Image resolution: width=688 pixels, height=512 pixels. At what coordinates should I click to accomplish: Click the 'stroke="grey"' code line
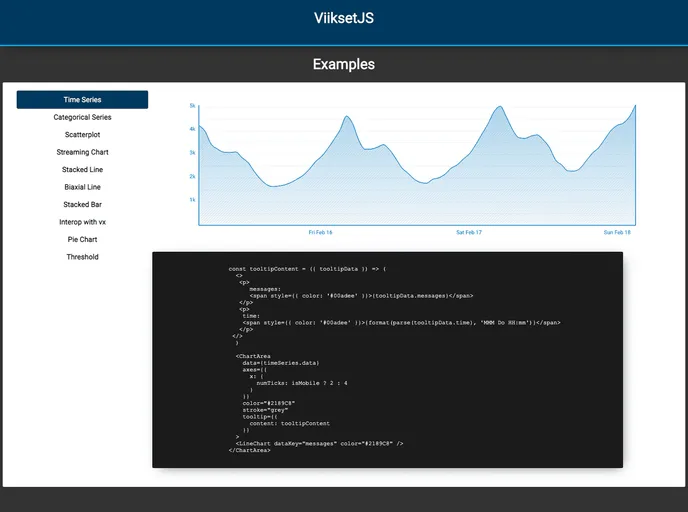point(265,410)
